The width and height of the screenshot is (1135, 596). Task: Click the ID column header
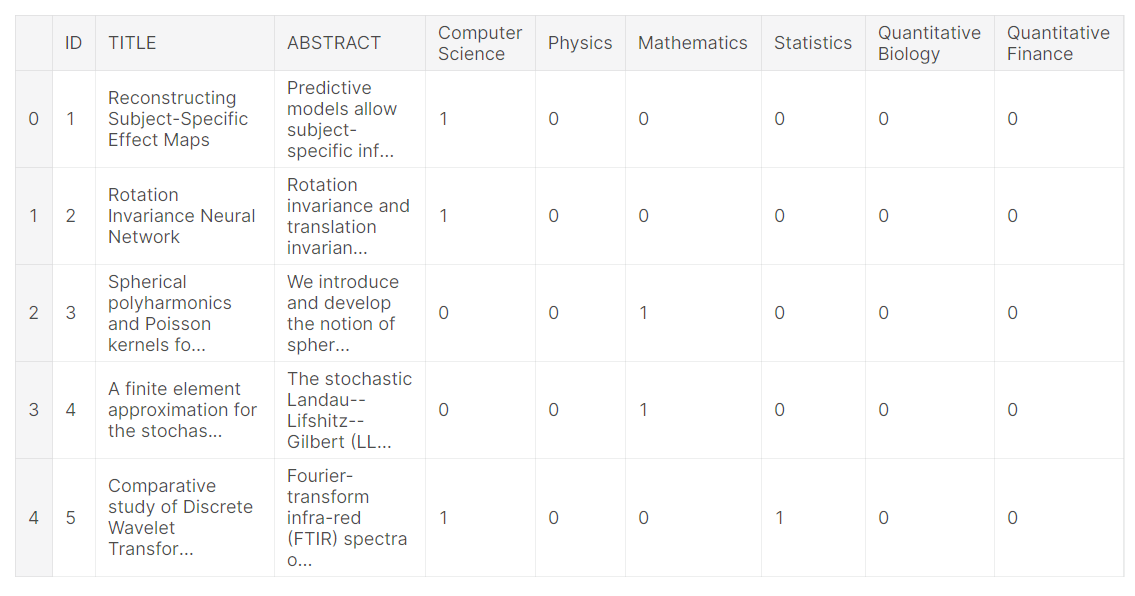pos(73,43)
